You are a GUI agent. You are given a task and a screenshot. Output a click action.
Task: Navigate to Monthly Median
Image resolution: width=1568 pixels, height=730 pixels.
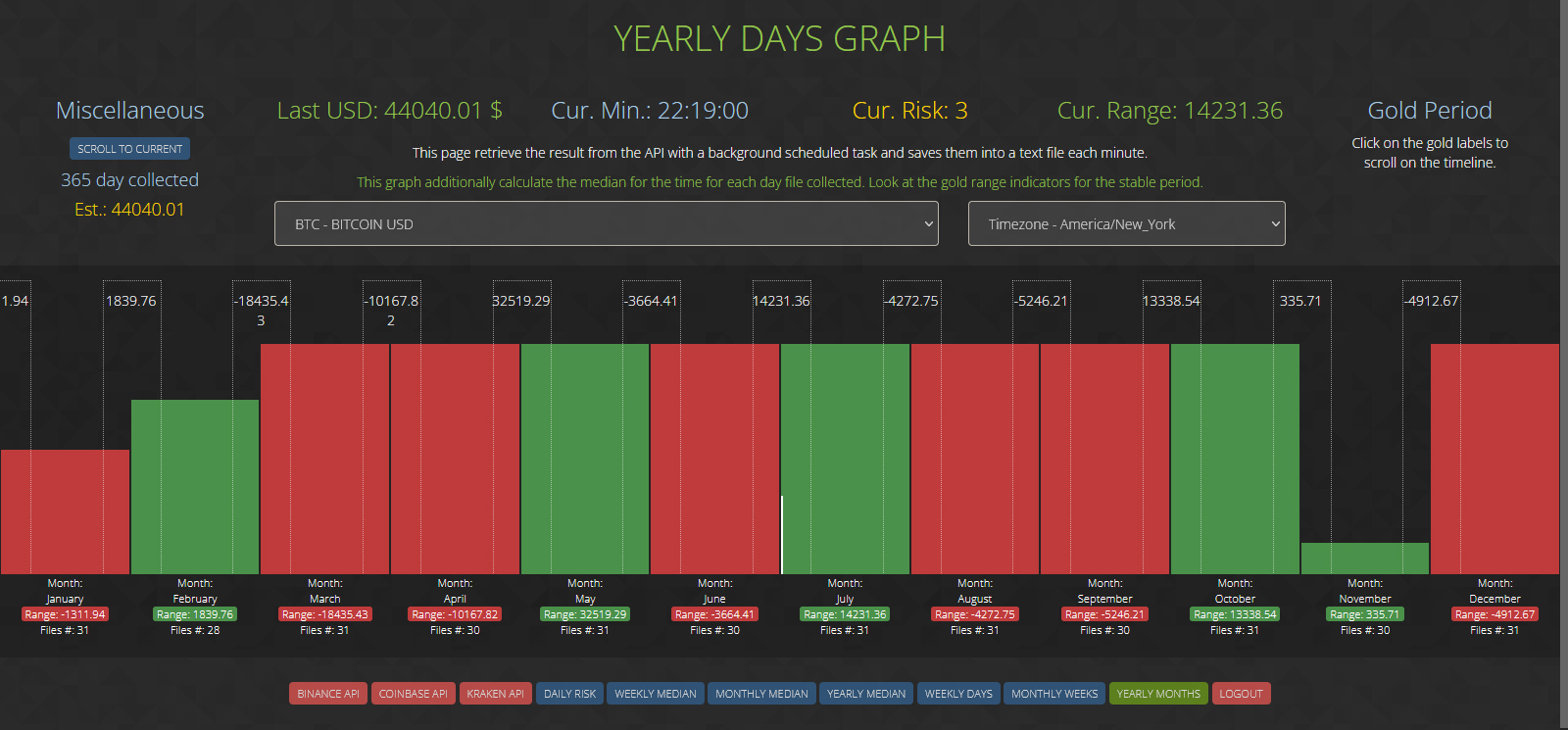click(x=761, y=694)
